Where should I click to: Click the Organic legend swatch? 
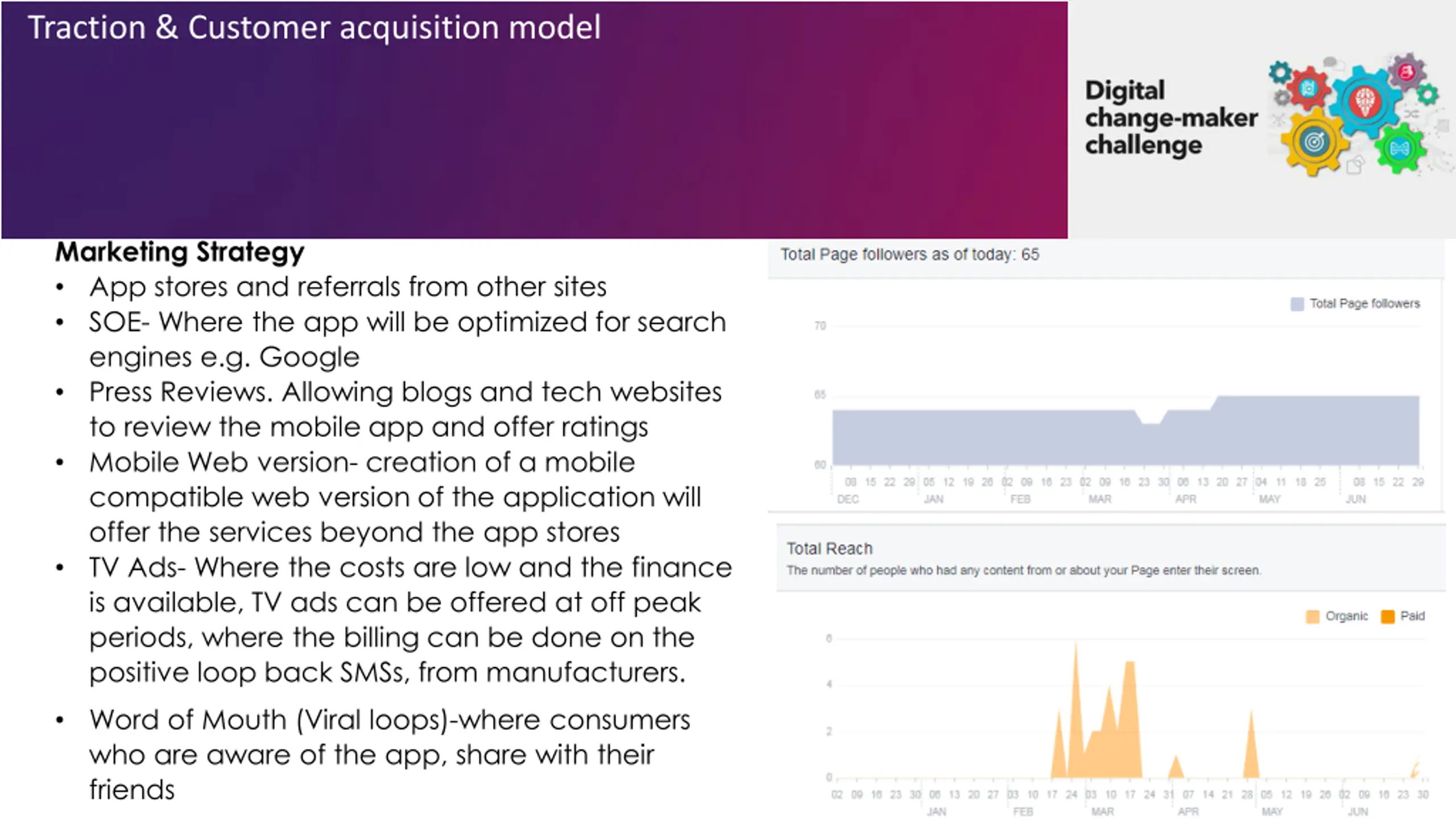[1312, 617]
